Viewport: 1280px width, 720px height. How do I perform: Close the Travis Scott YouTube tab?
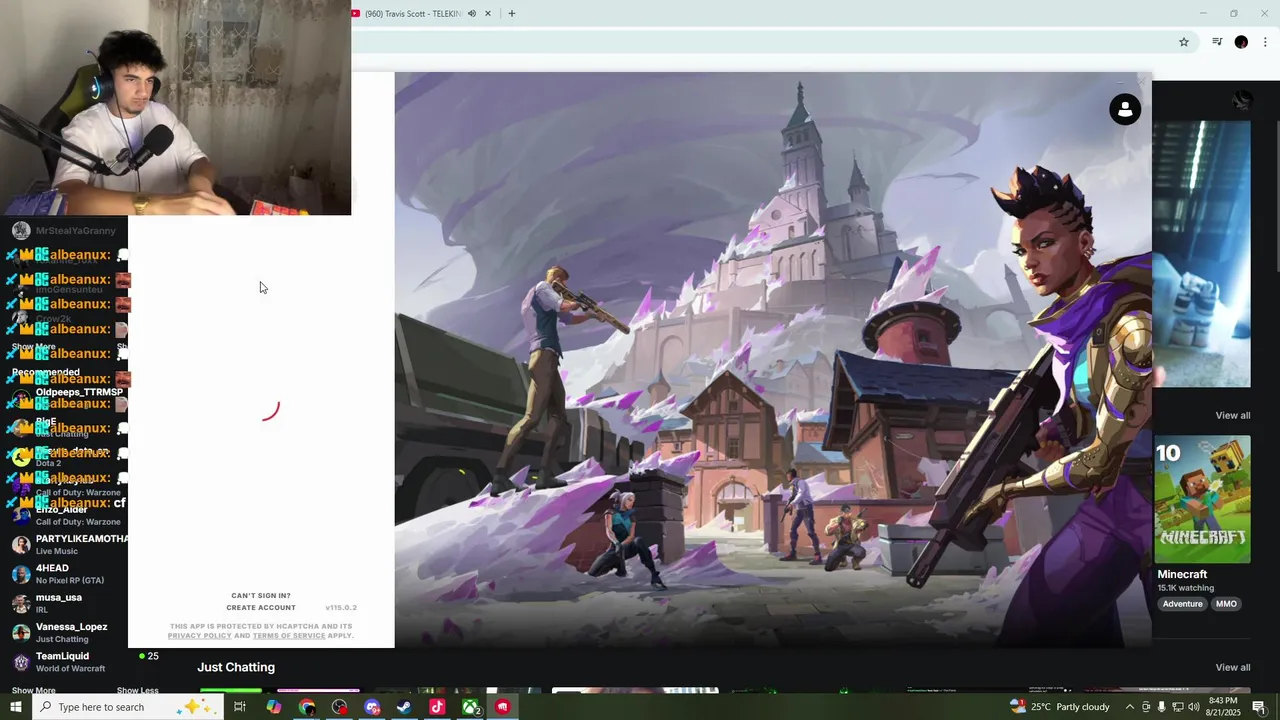[488, 14]
